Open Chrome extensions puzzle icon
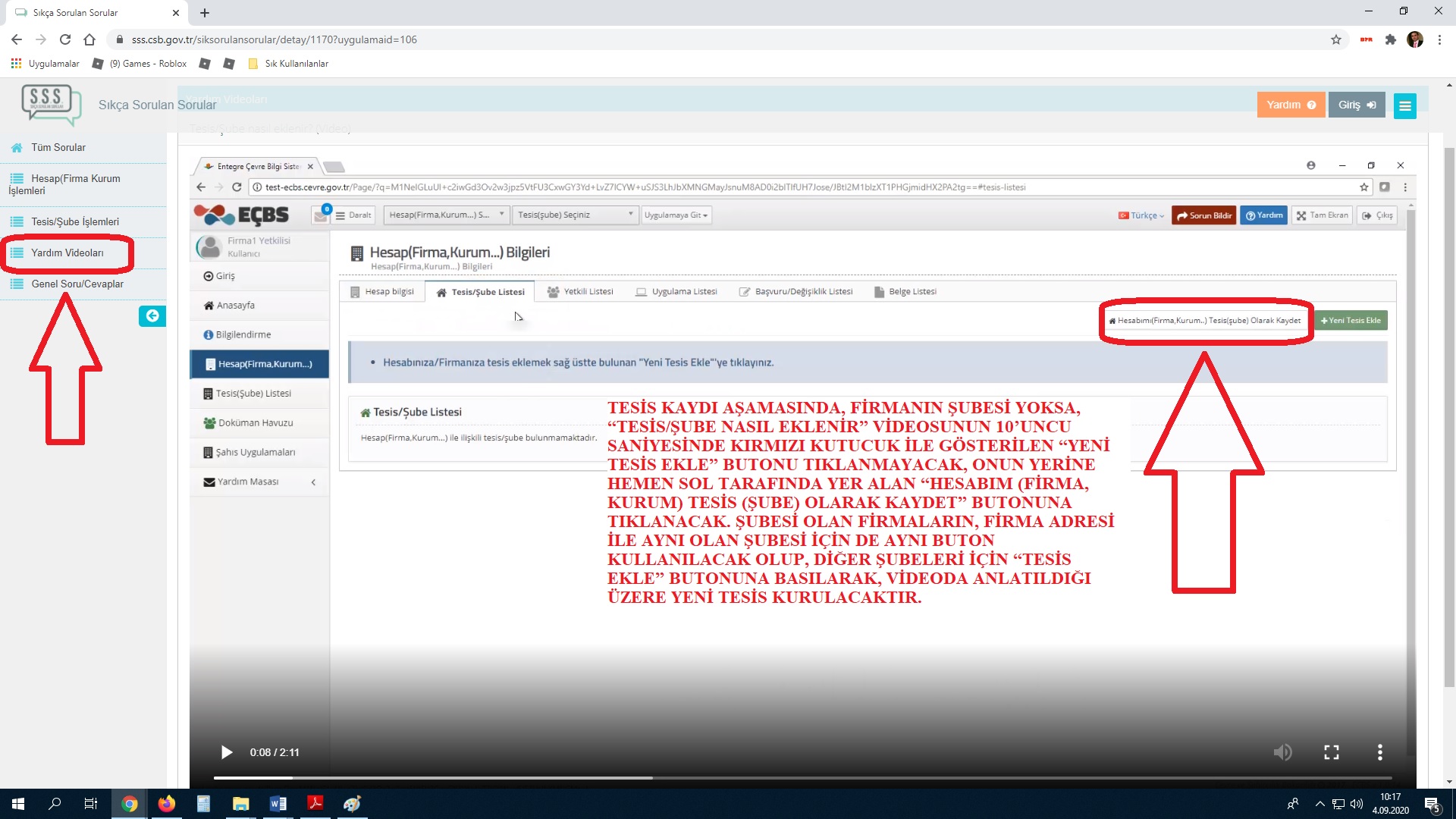1456x819 pixels. pyautogui.click(x=1390, y=39)
